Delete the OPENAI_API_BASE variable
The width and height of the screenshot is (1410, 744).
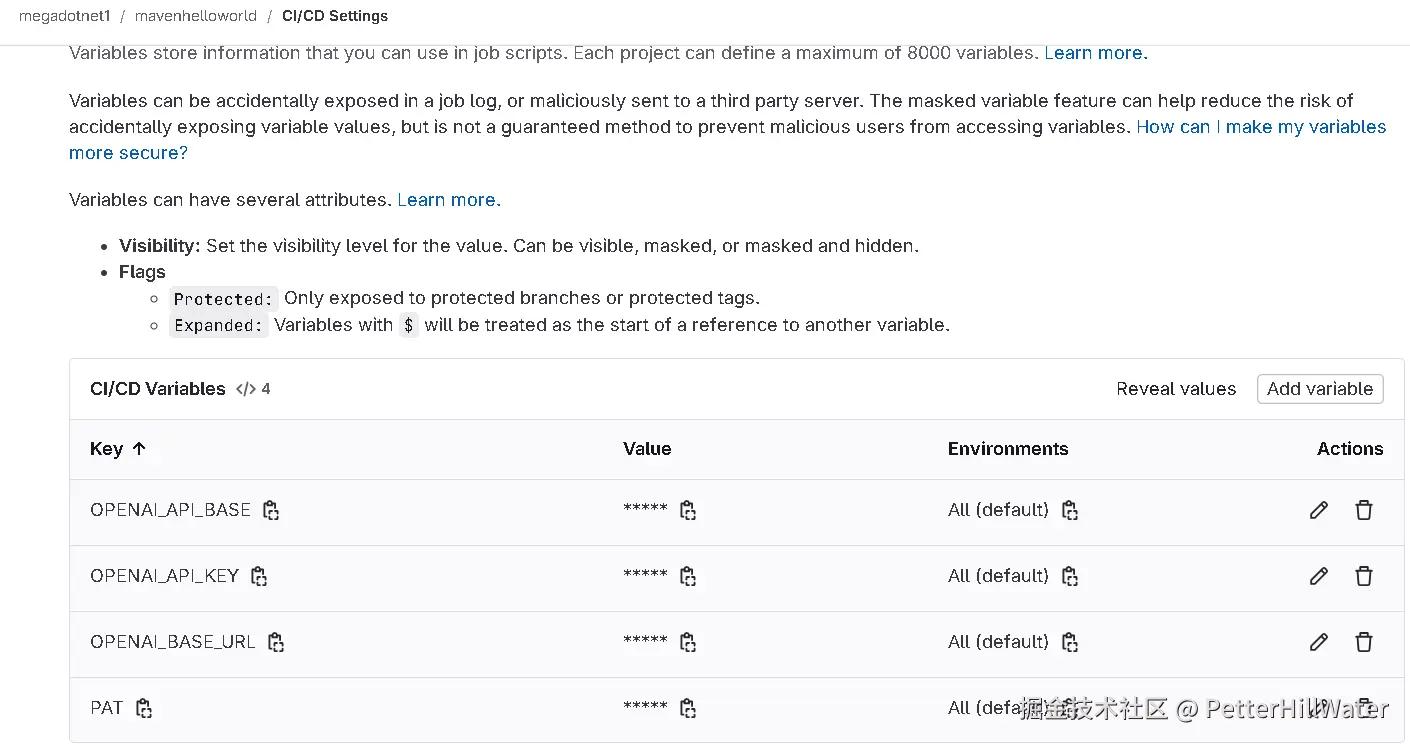coord(1364,510)
